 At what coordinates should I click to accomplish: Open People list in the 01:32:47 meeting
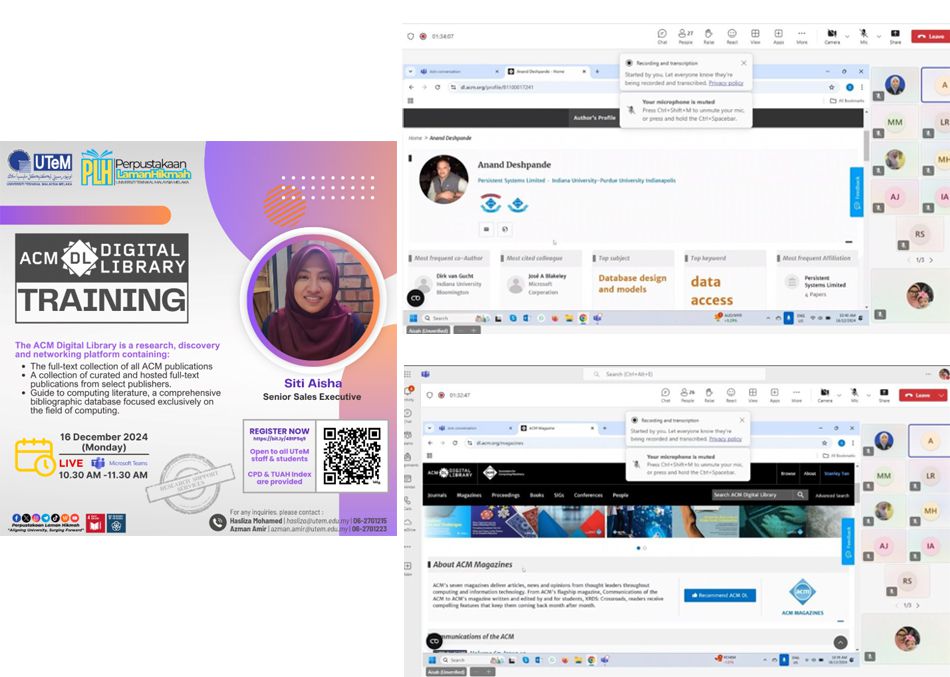[x=686, y=394]
